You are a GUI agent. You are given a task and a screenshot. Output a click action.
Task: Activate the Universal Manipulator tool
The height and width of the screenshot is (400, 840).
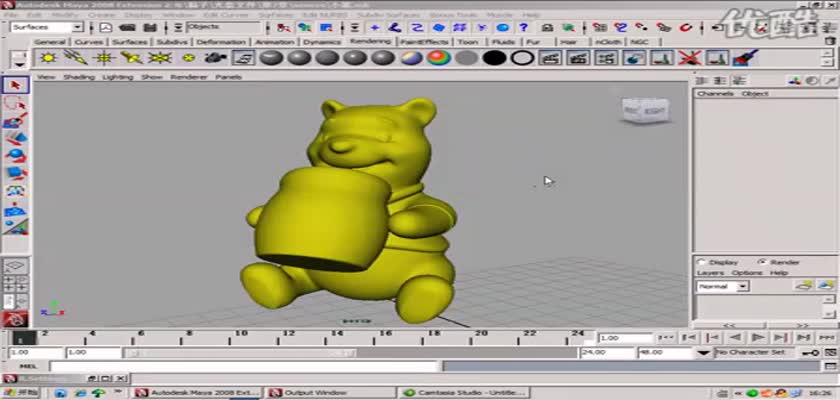pyautogui.click(x=15, y=191)
